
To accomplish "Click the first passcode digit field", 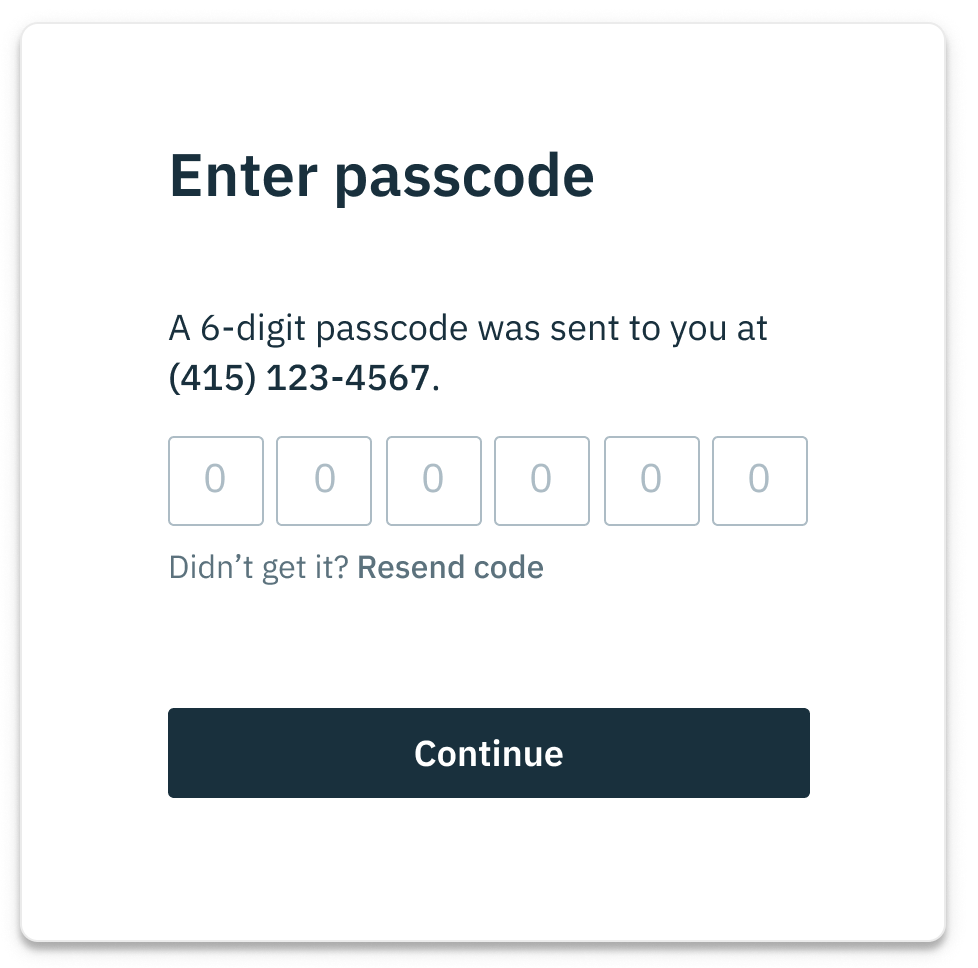I will (216, 481).
